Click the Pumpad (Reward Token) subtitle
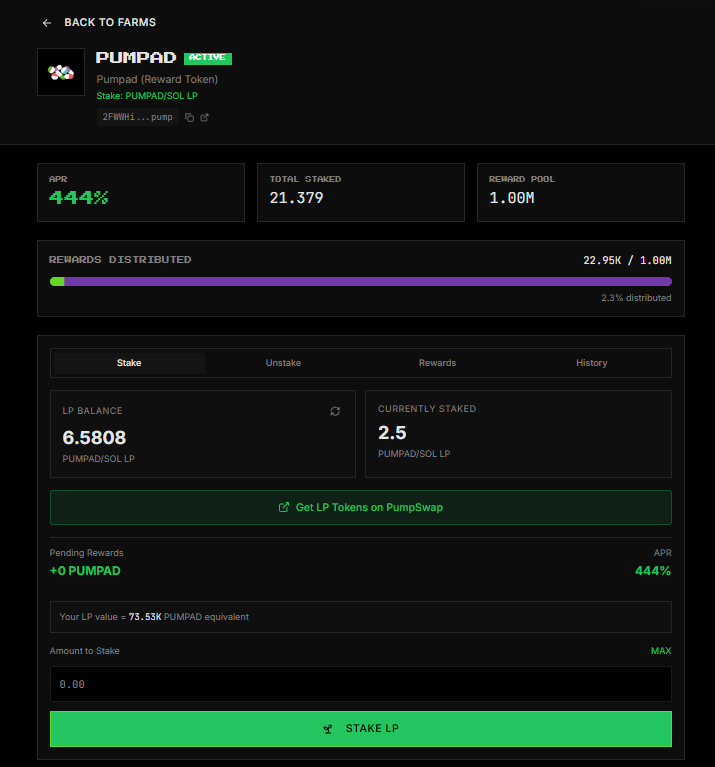Image resolution: width=715 pixels, height=767 pixels. click(x=157, y=79)
